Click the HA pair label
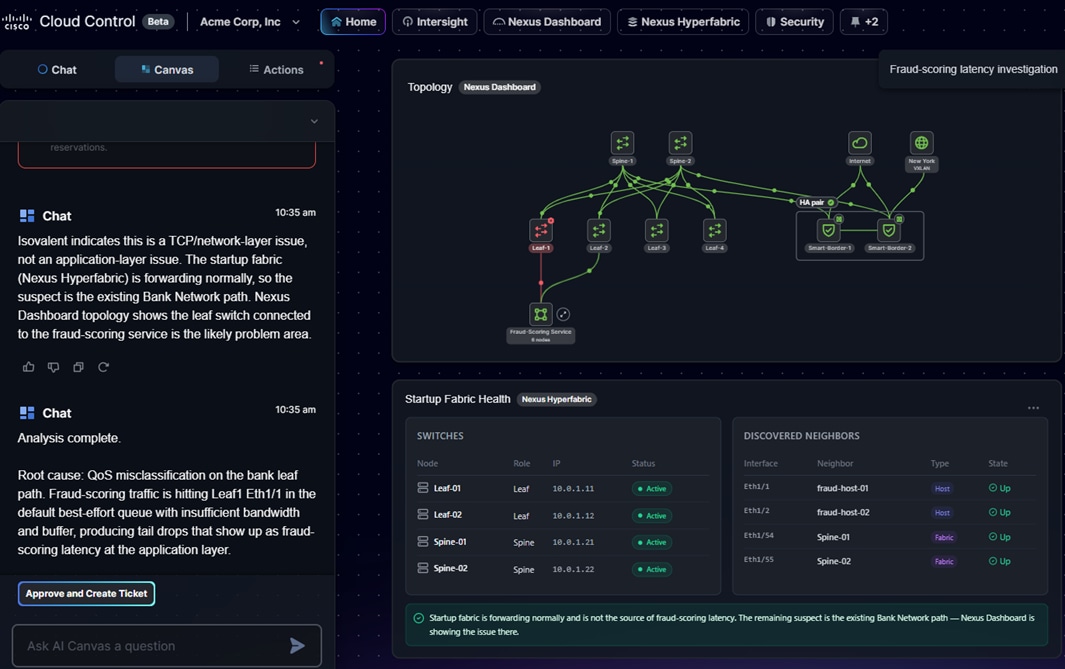Viewport: 1065px width, 669px height. [816, 202]
